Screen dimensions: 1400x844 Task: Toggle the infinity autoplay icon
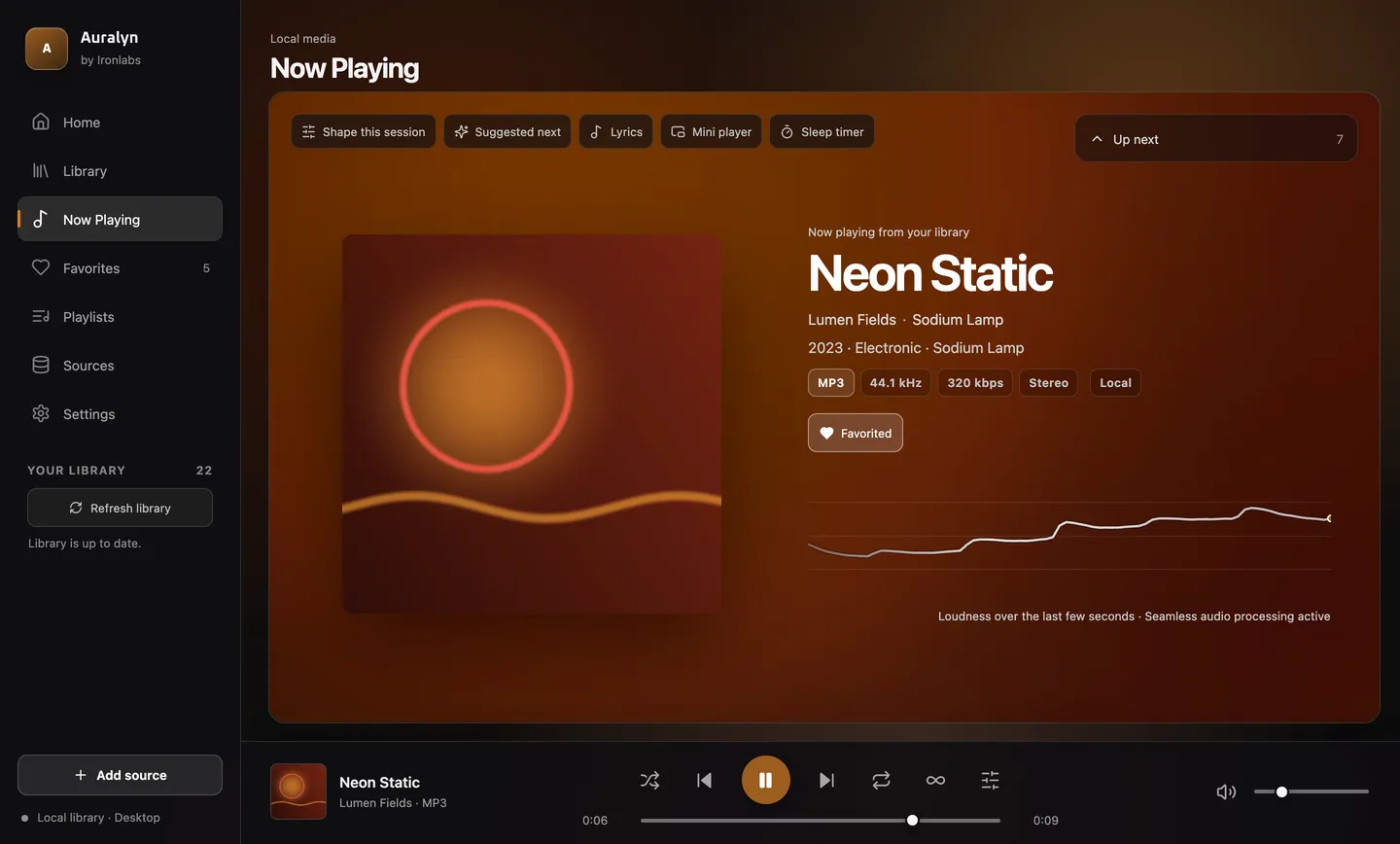pos(935,780)
